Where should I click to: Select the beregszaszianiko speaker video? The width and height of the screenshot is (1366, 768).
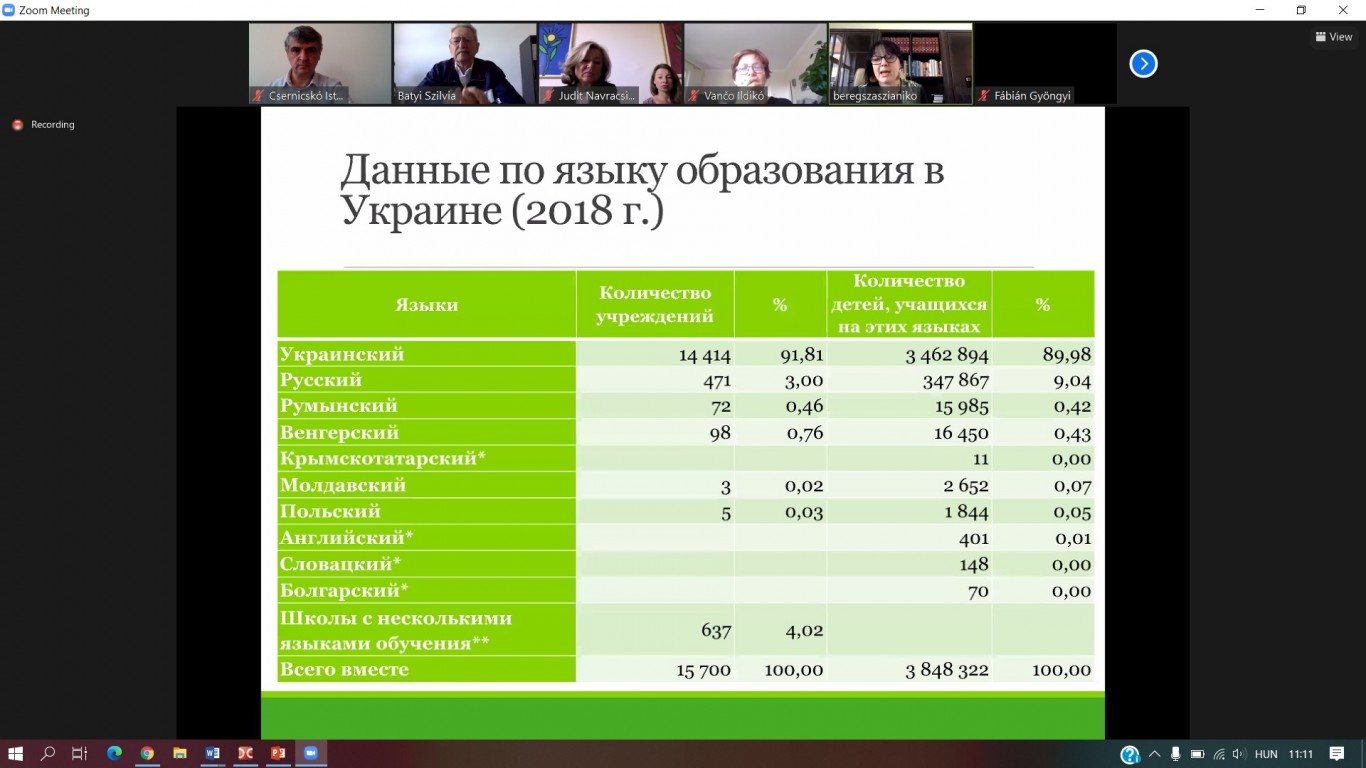coord(900,63)
